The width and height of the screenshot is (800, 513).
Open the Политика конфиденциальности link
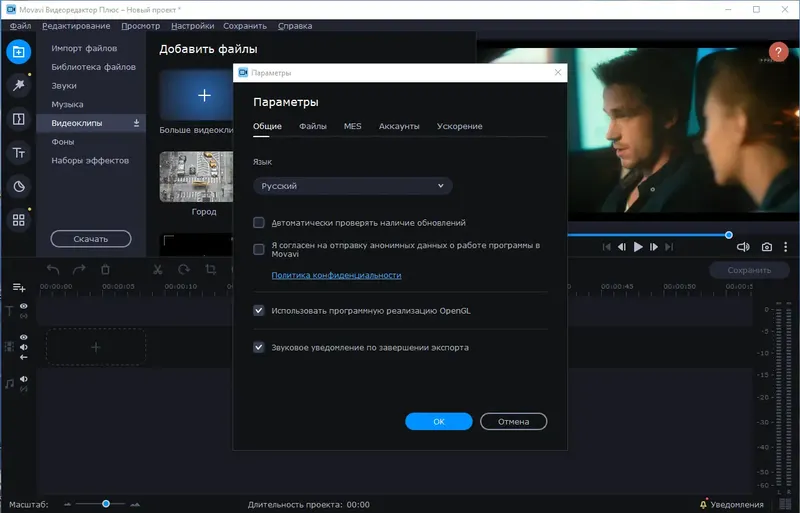[x=336, y=275]
